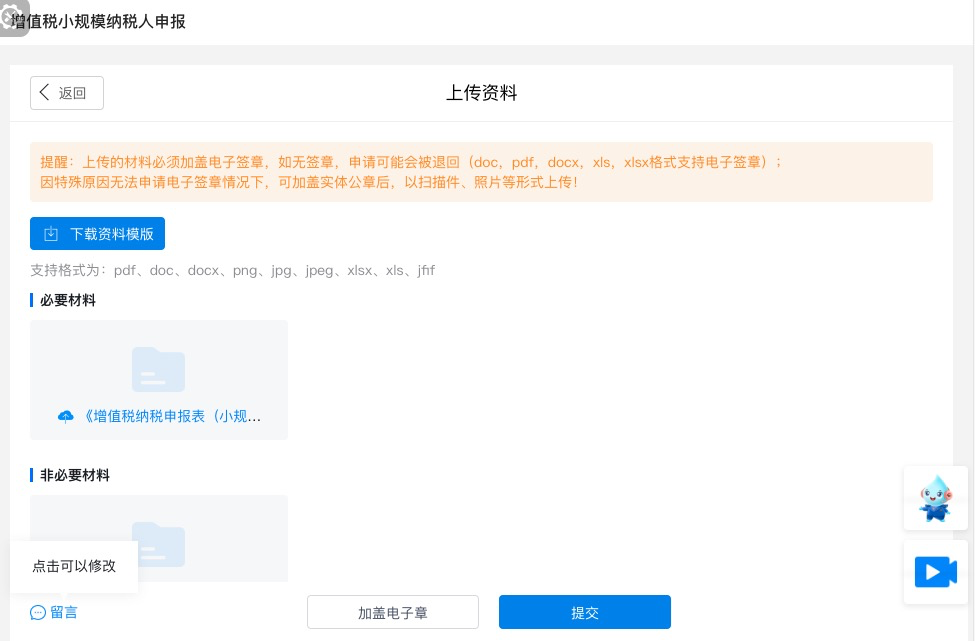The height and width of the screenshot is (641, 975).
Task: Click the orange 提醒 notice banner
Action: (x=481, y=172)
